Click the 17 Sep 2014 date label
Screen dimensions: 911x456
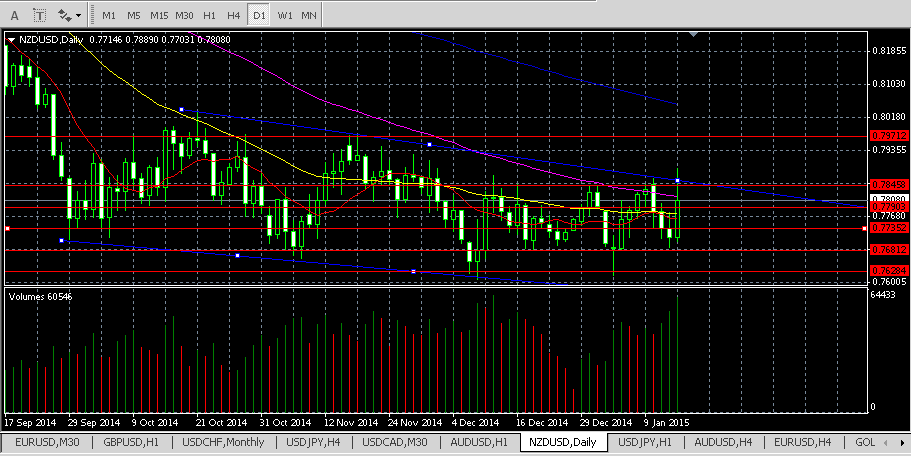pos(30,422)
